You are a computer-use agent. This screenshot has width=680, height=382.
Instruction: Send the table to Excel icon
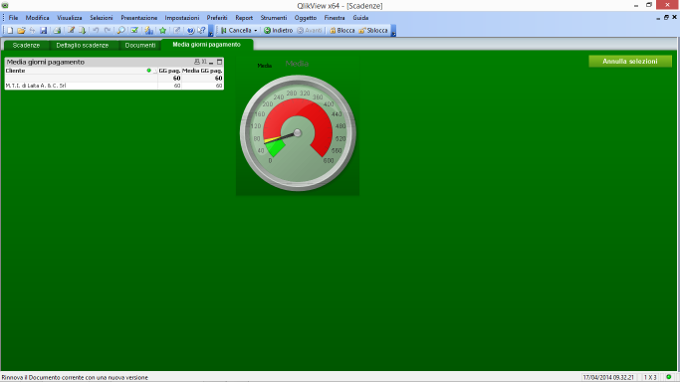pos(204,62)
